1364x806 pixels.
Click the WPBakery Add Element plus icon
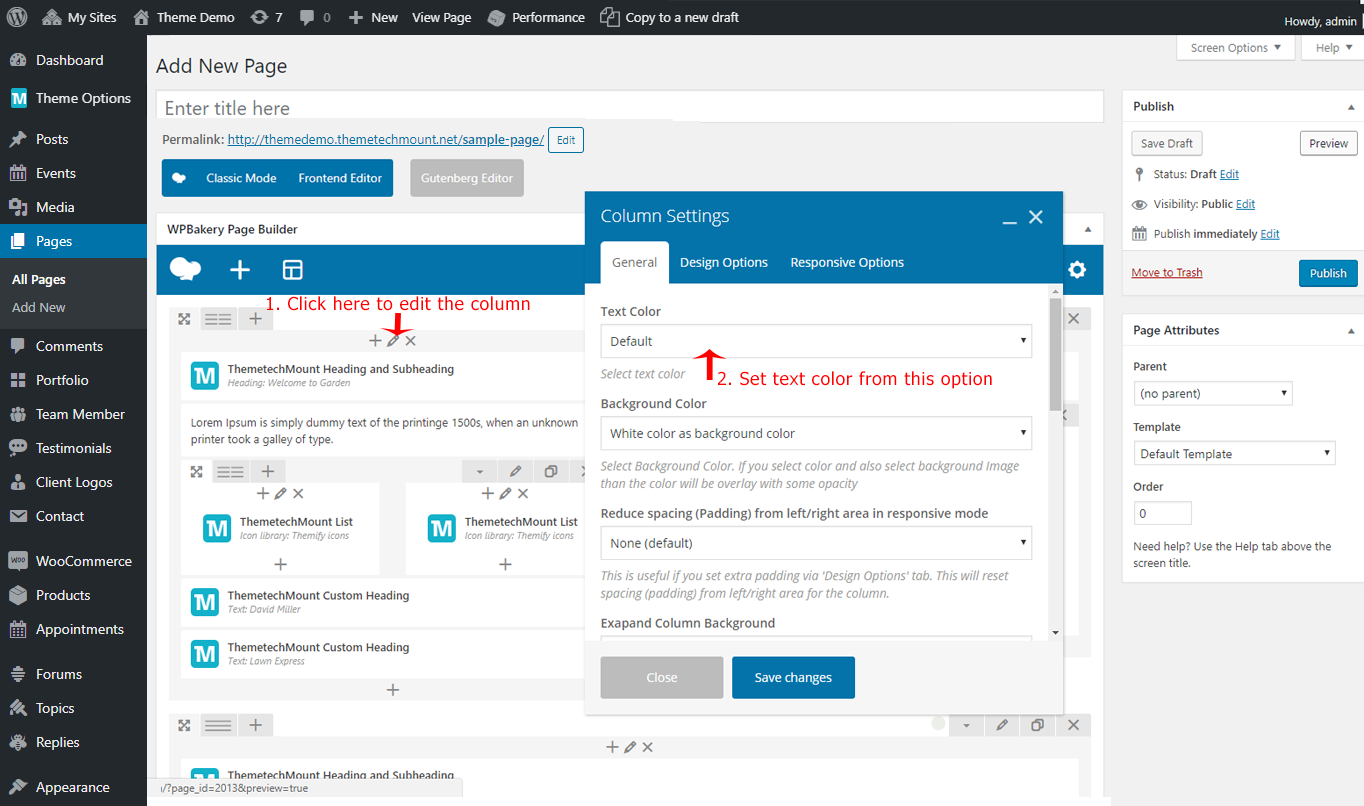pyautogui.click(x=240, y=270)
